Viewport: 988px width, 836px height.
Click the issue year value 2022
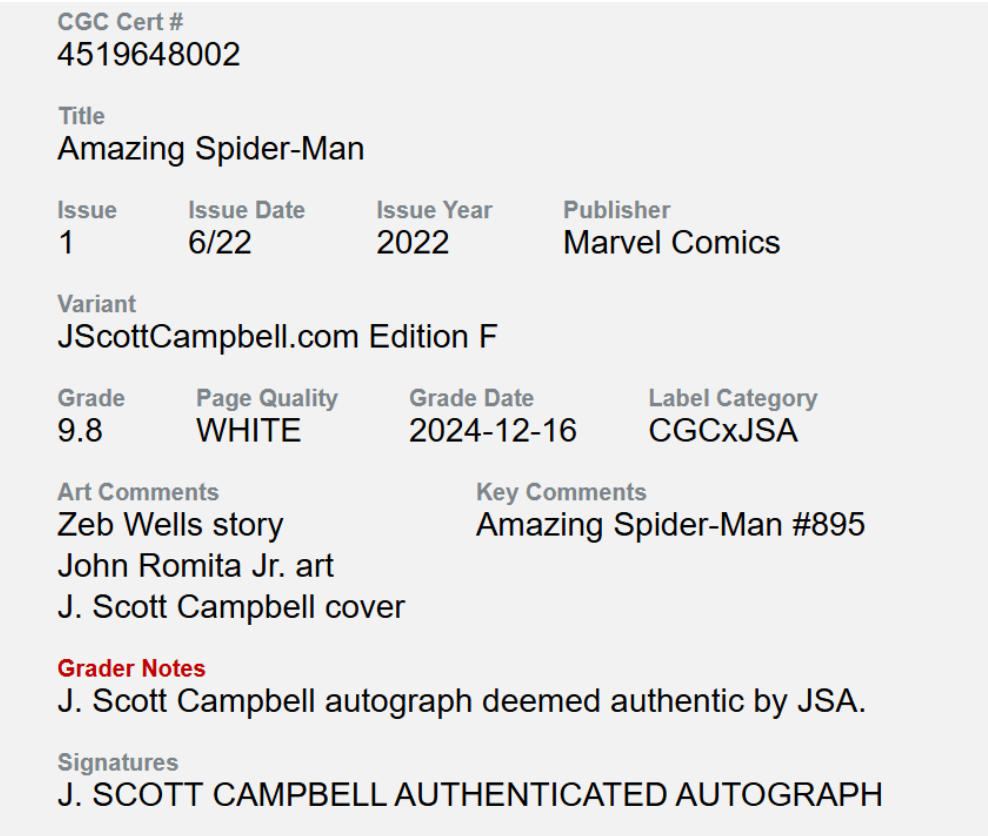click(412, 243)
